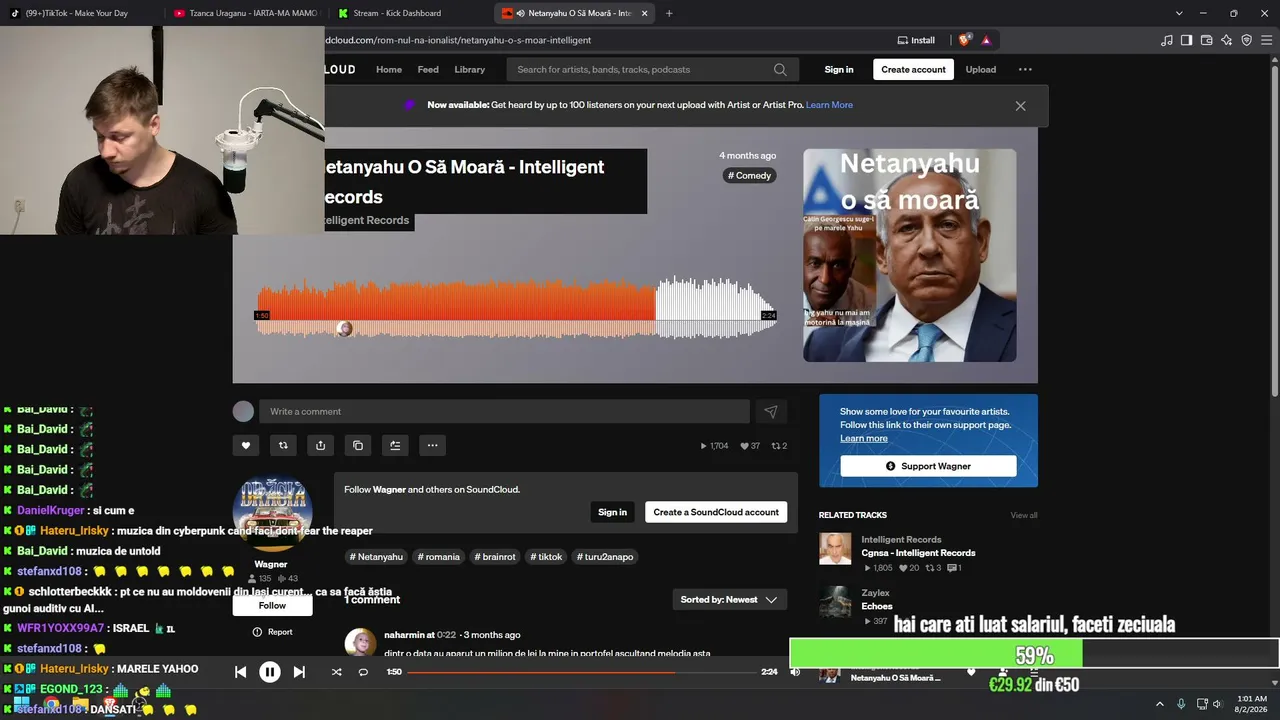Open the media control music note icon
This screenshot has height=720, width=1280.
point(1167,40)
